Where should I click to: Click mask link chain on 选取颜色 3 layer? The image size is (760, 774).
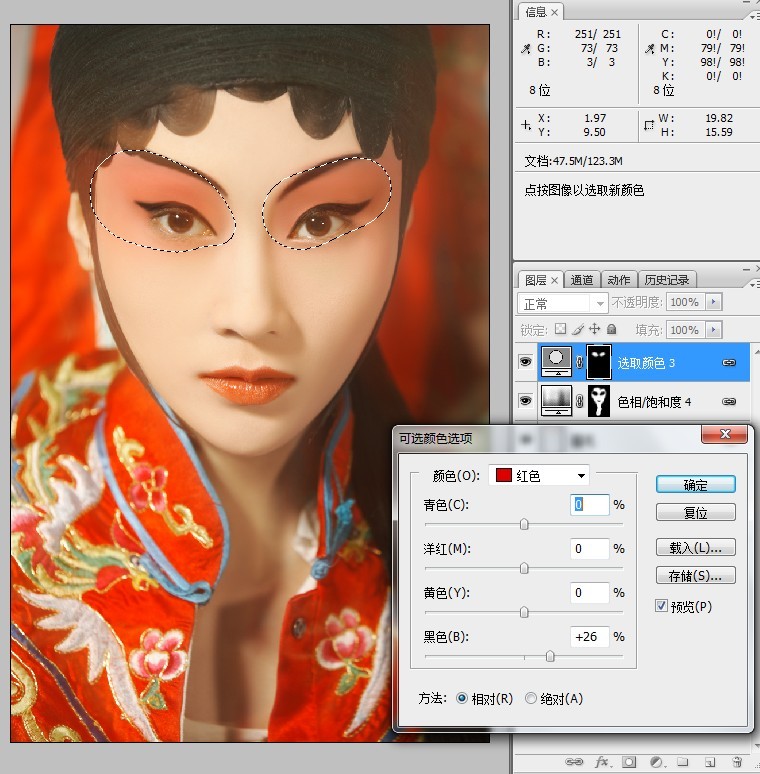tap(579, 362)
